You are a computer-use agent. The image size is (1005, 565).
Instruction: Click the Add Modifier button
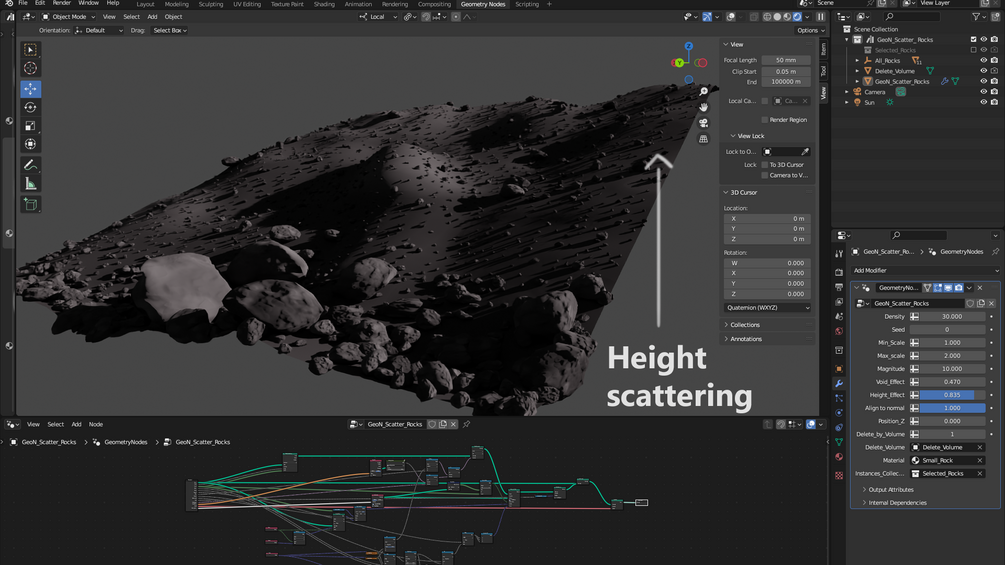click(x=922, y=271)
